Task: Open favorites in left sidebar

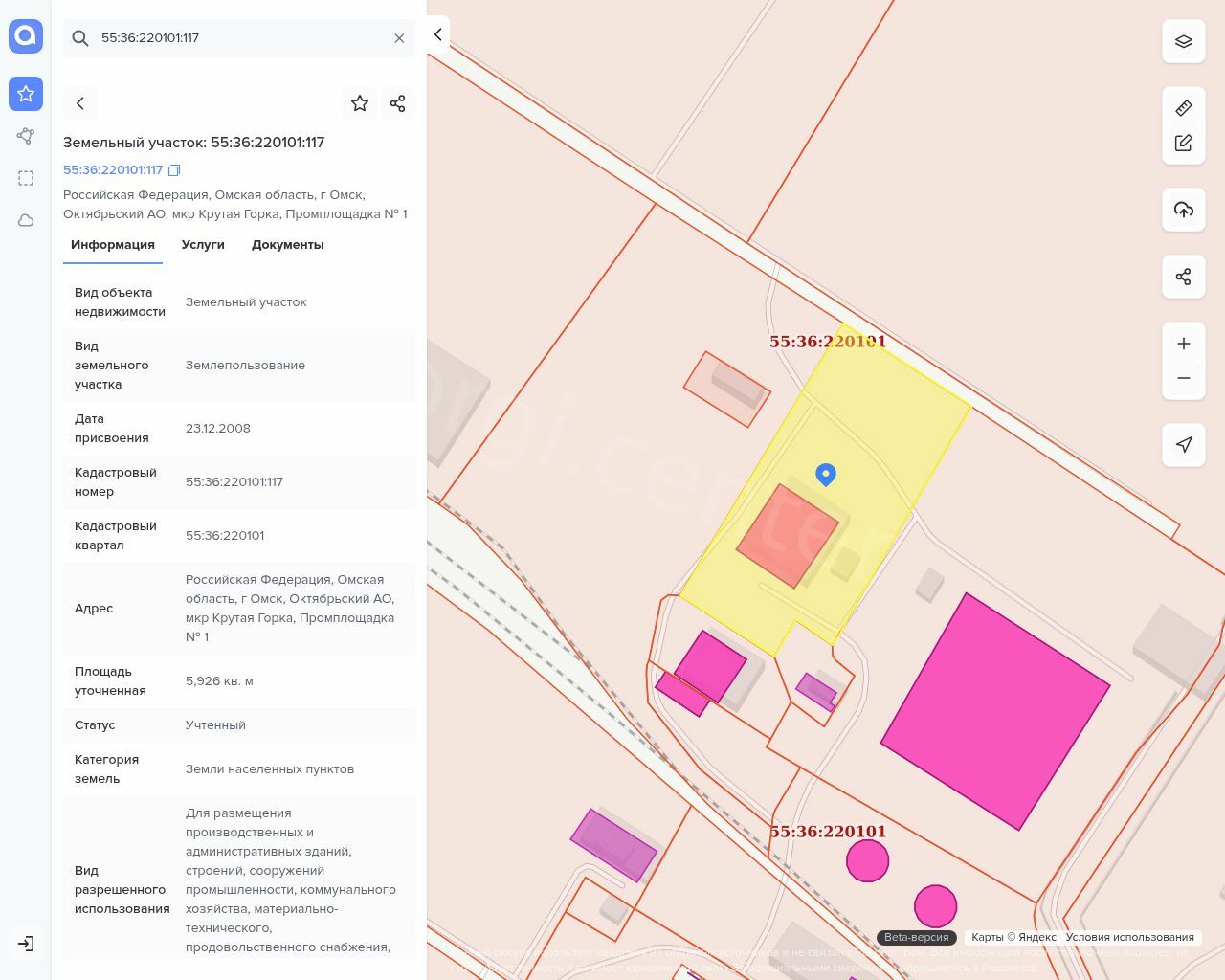Action: click(26, 94)
